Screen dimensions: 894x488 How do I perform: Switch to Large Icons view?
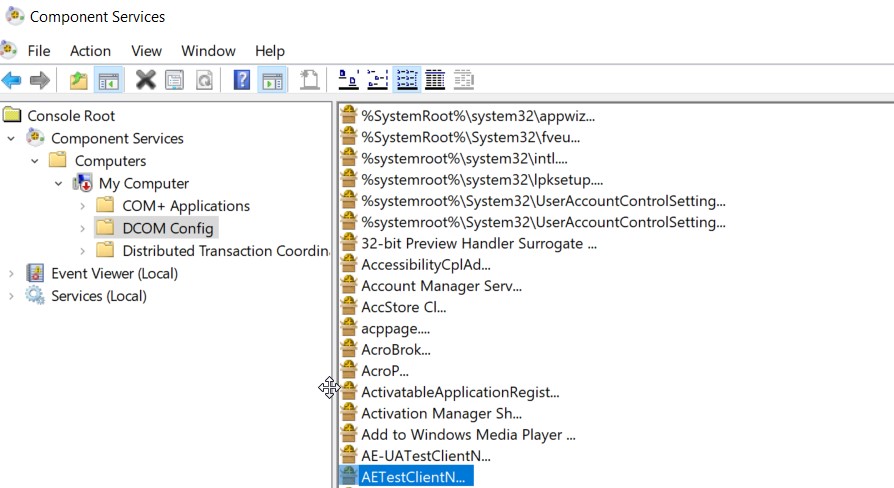[348, 80]
